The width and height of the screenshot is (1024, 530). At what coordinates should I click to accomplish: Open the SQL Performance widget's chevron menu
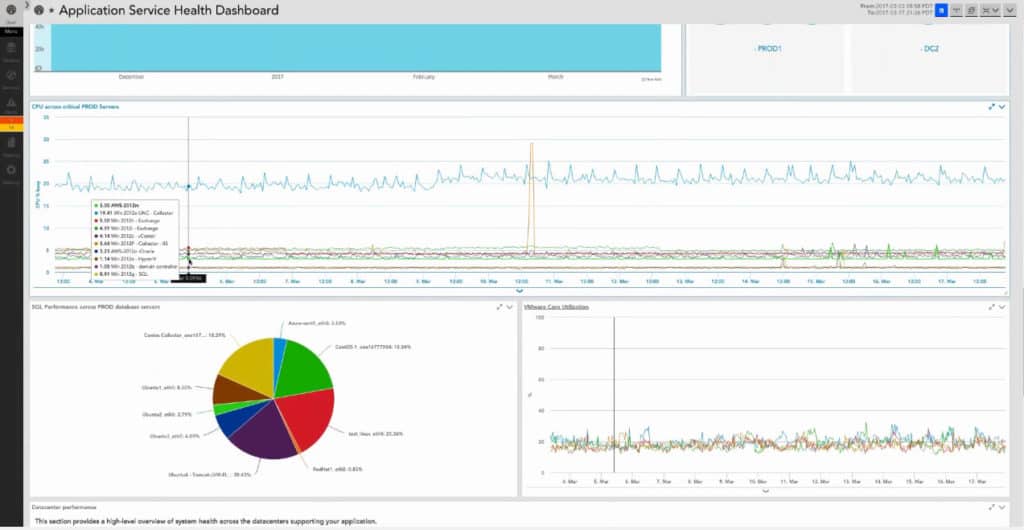[510, 307]
